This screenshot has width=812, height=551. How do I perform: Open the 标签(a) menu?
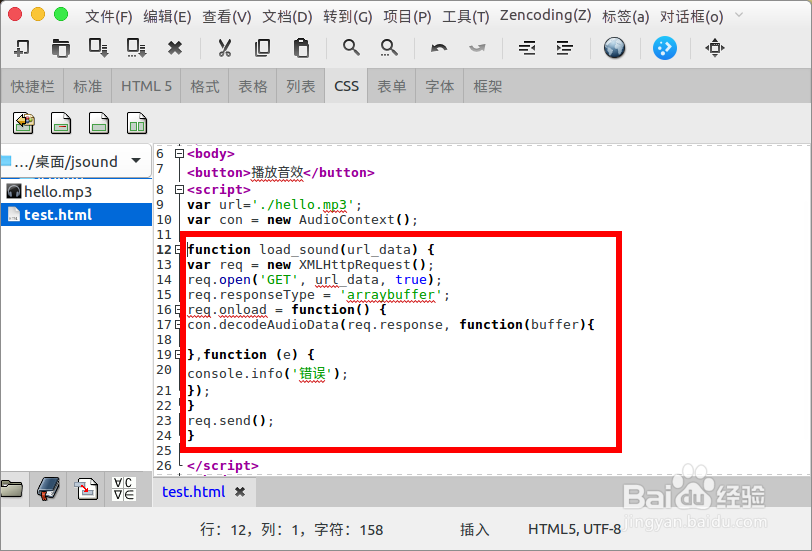626,17
